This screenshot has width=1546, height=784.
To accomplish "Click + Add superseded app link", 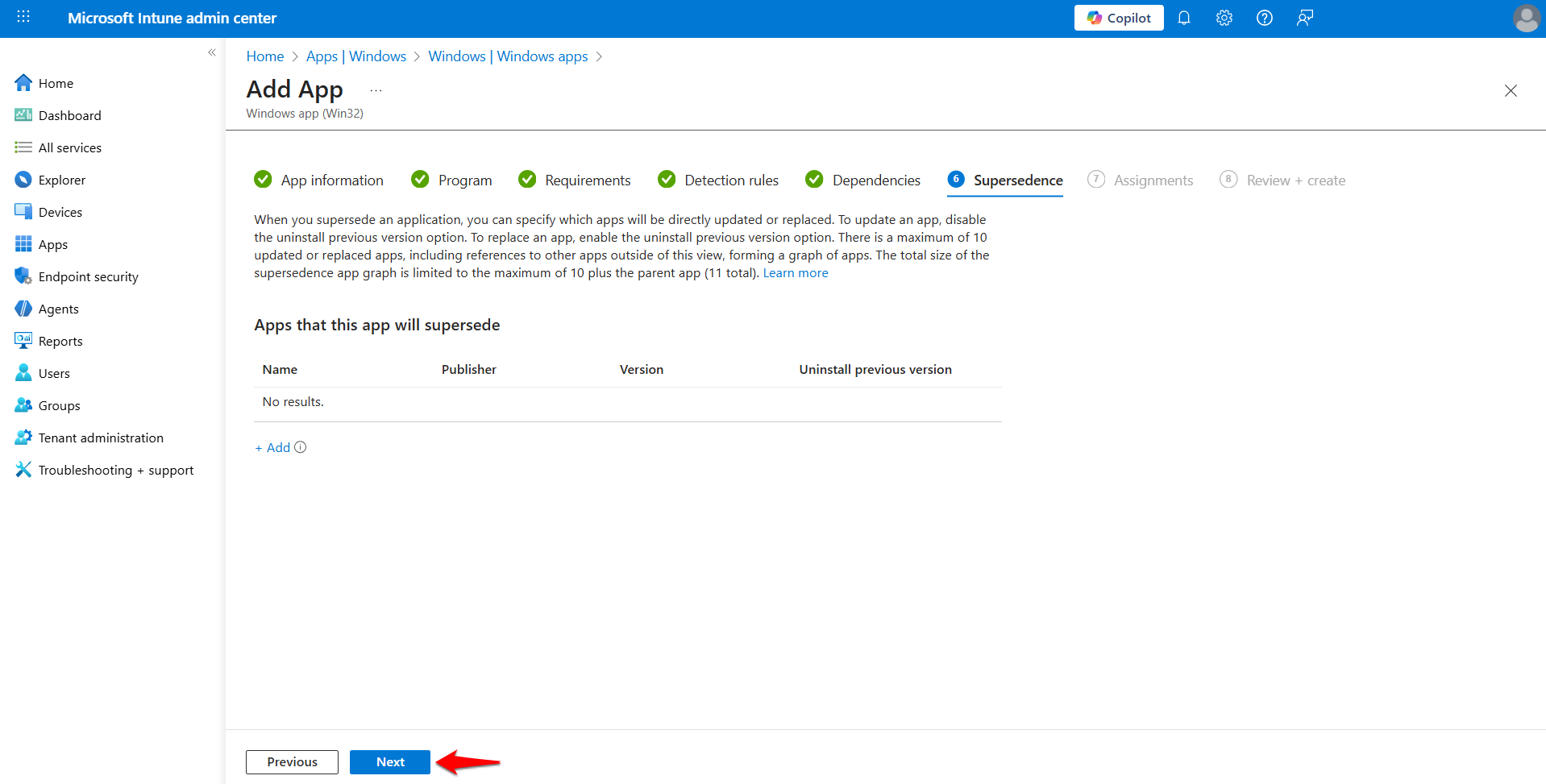I will coord(272,447).
